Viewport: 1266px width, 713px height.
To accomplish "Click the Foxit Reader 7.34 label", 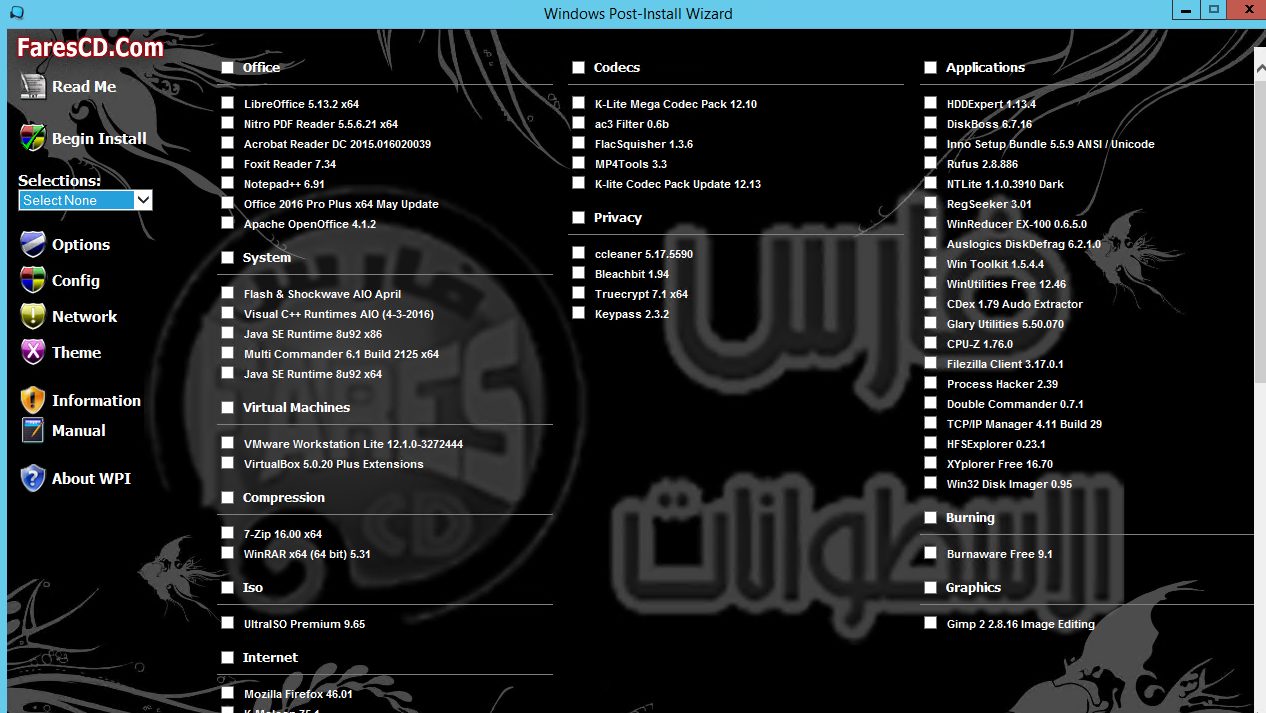I will pos(290,164).
